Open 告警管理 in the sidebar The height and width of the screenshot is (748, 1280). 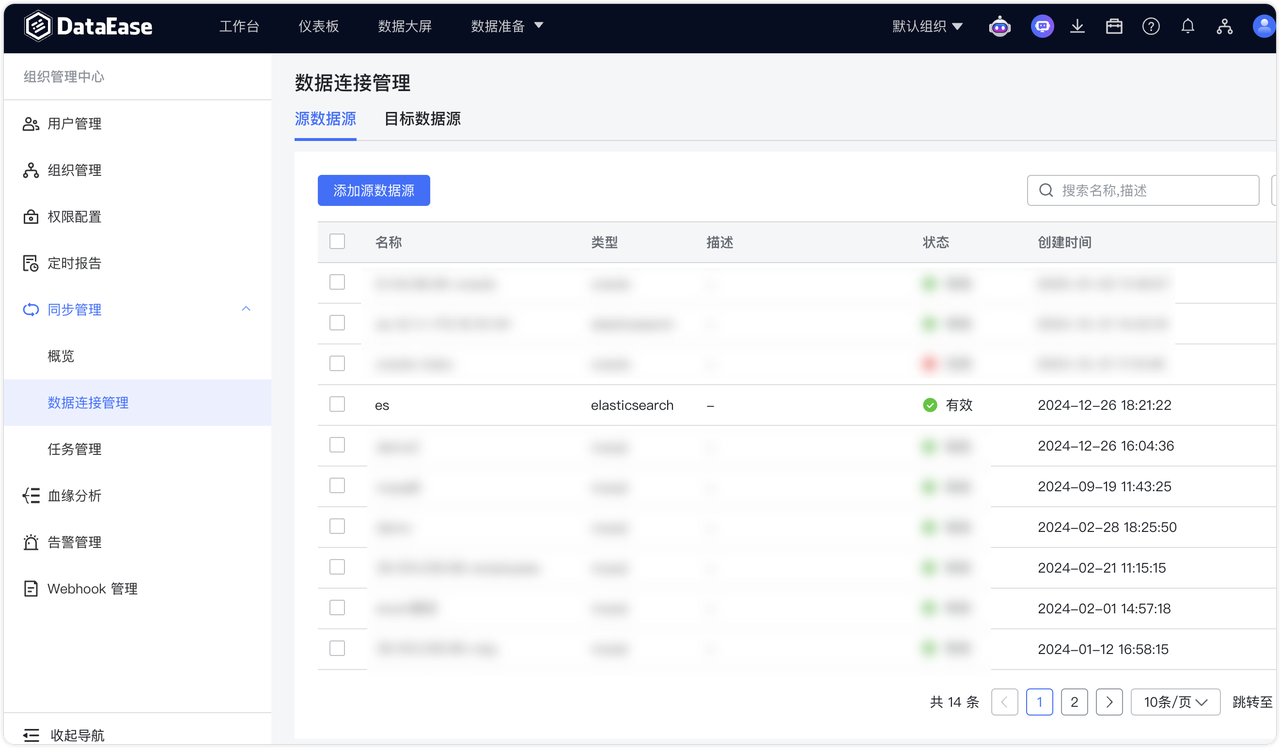[x=76, y=541]
